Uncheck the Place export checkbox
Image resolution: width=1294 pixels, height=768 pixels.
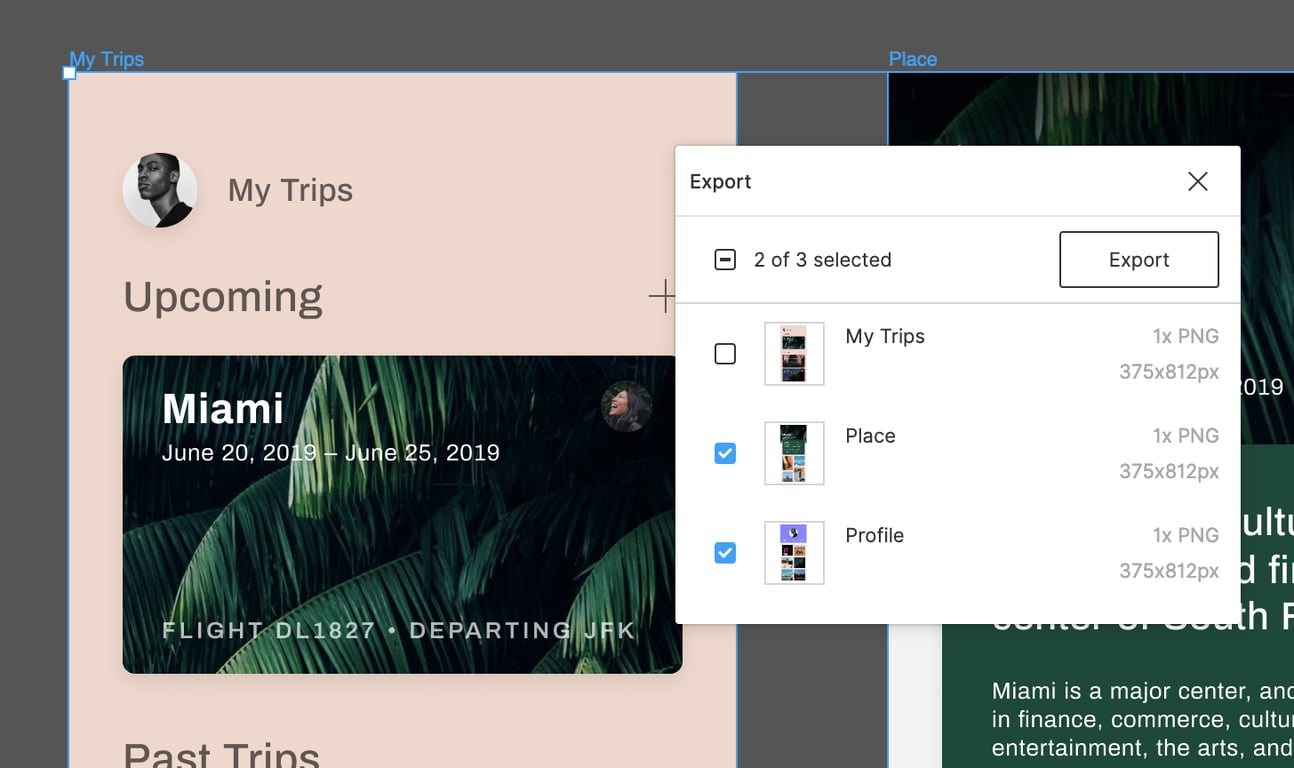[725, 453]
